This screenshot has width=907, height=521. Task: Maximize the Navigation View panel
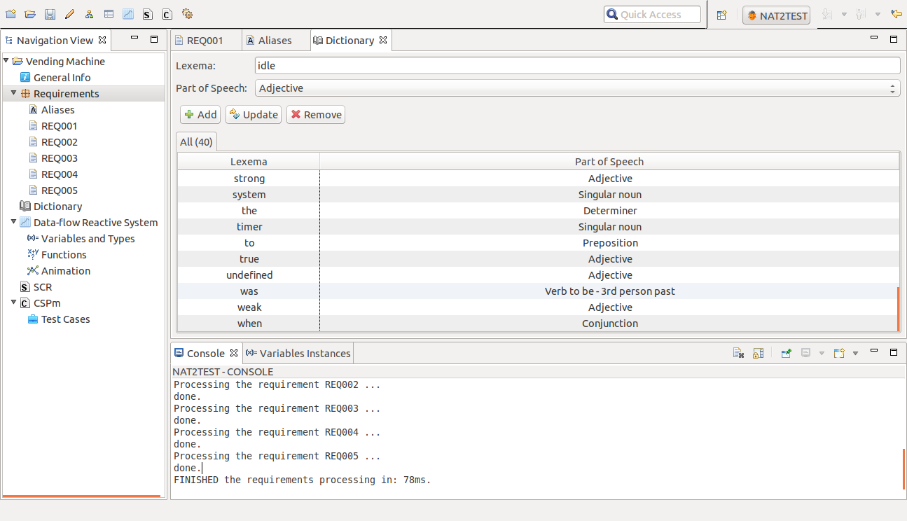[154, 39]
